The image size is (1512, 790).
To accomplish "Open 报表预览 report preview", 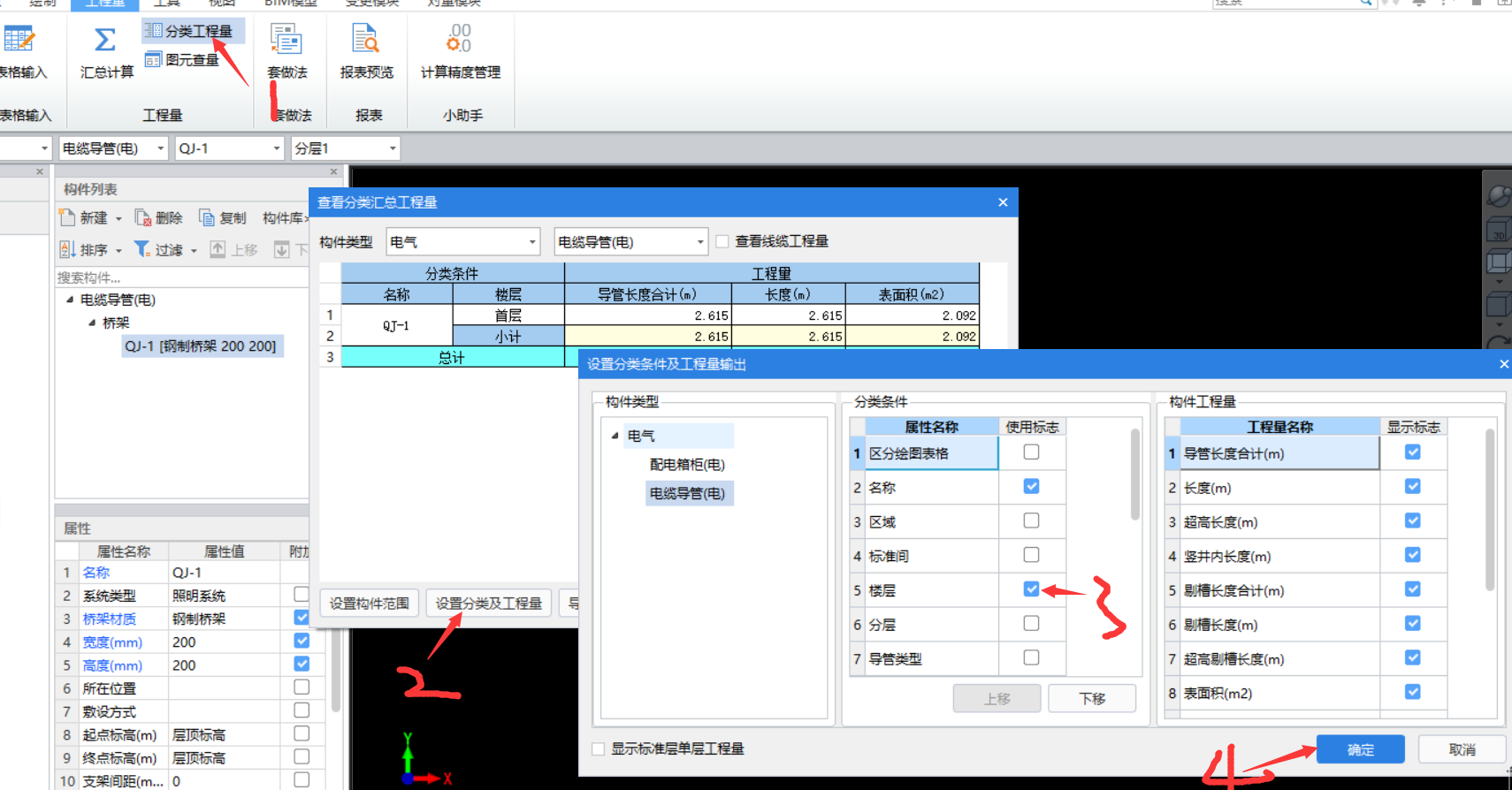I will [366, 50].
